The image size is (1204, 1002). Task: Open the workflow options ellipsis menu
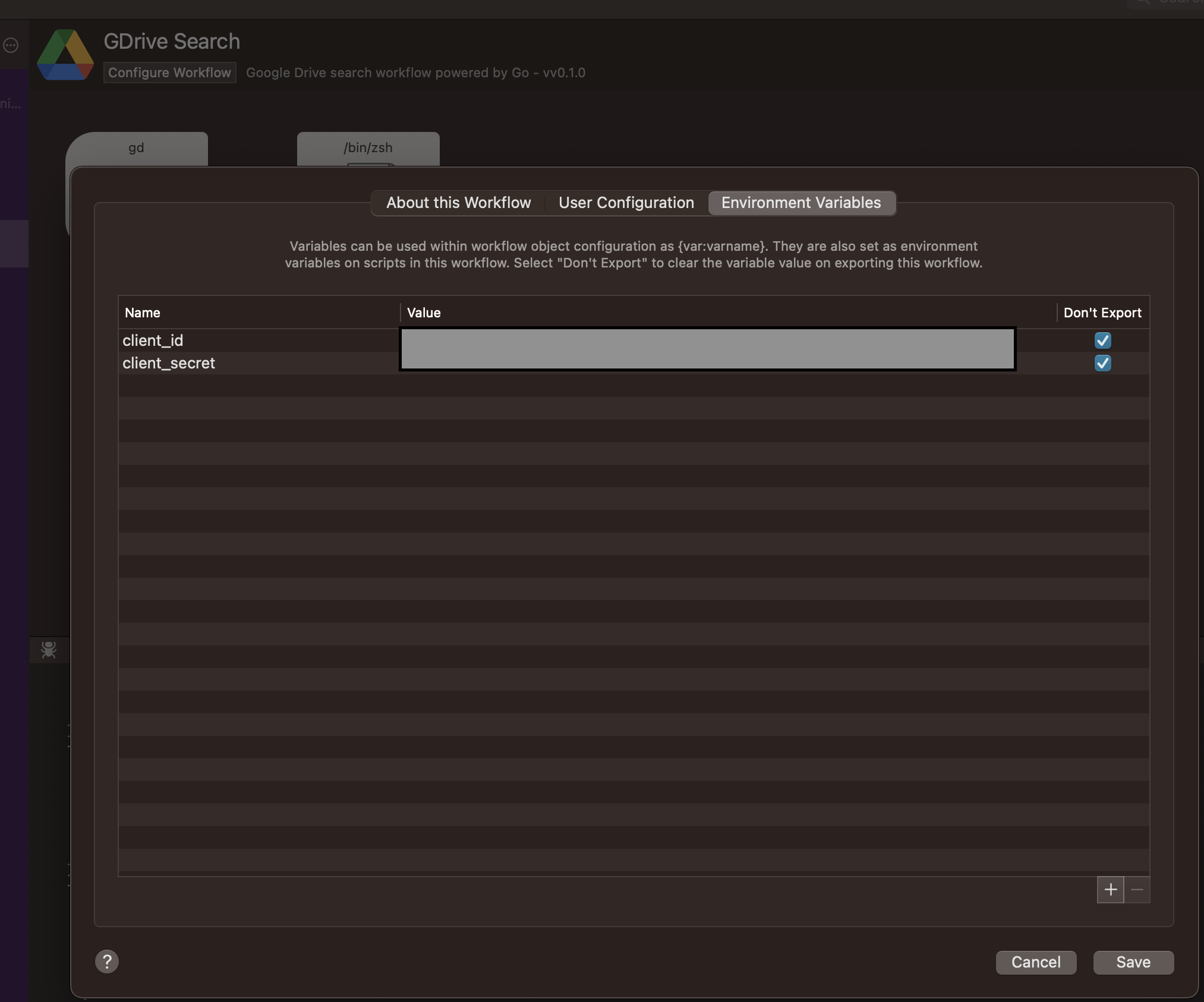11,45
